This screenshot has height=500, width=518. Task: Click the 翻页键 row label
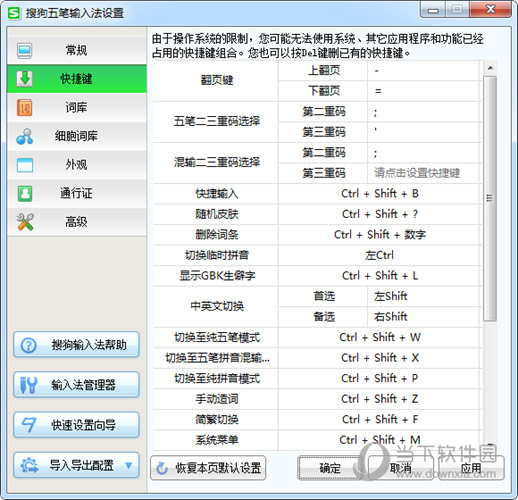(217, 80)
